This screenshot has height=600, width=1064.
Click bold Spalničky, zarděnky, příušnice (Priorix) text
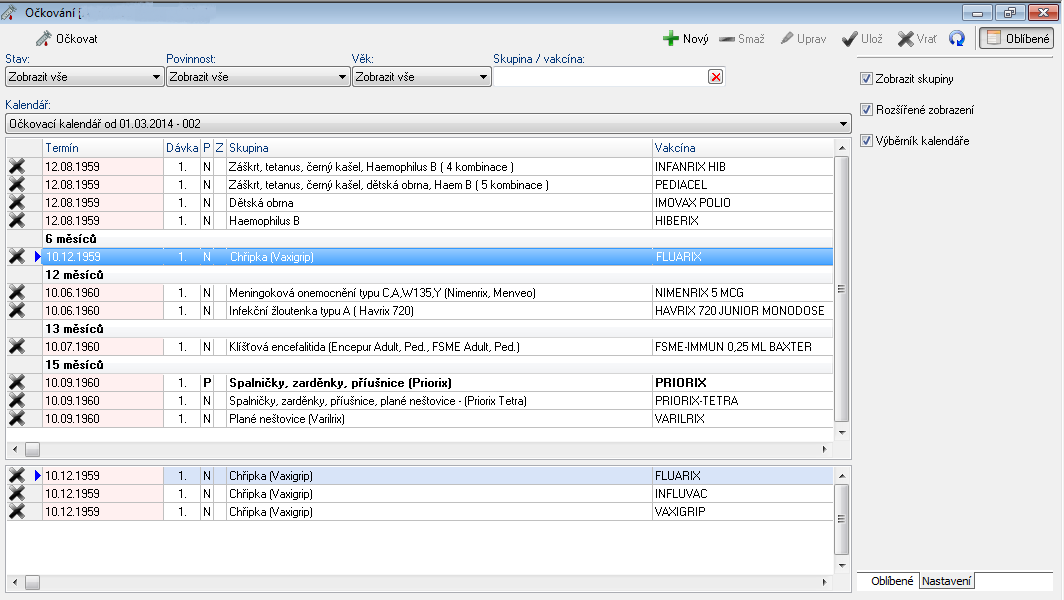tap(340, 383)
